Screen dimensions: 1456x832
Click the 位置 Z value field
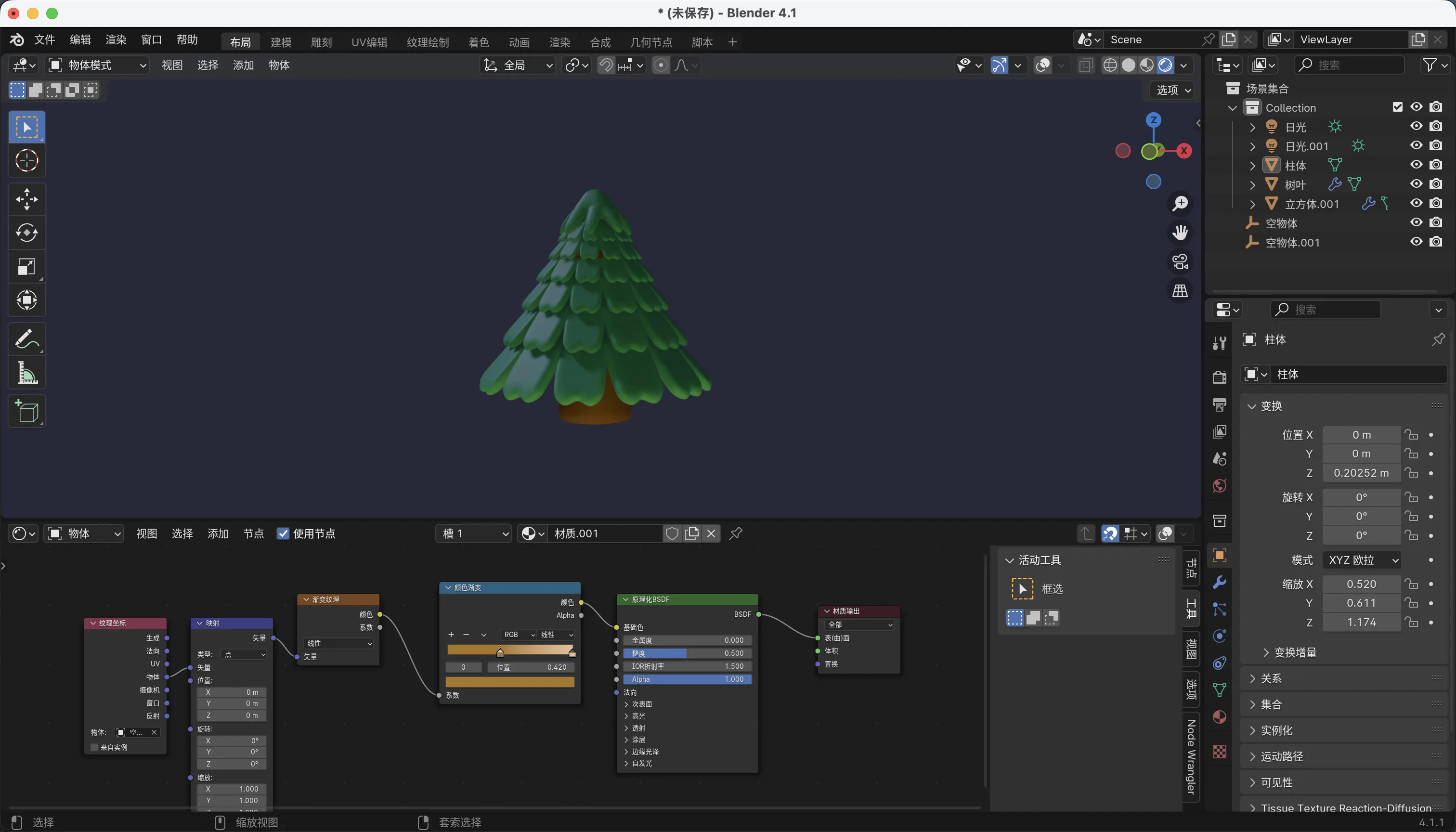1361,472
